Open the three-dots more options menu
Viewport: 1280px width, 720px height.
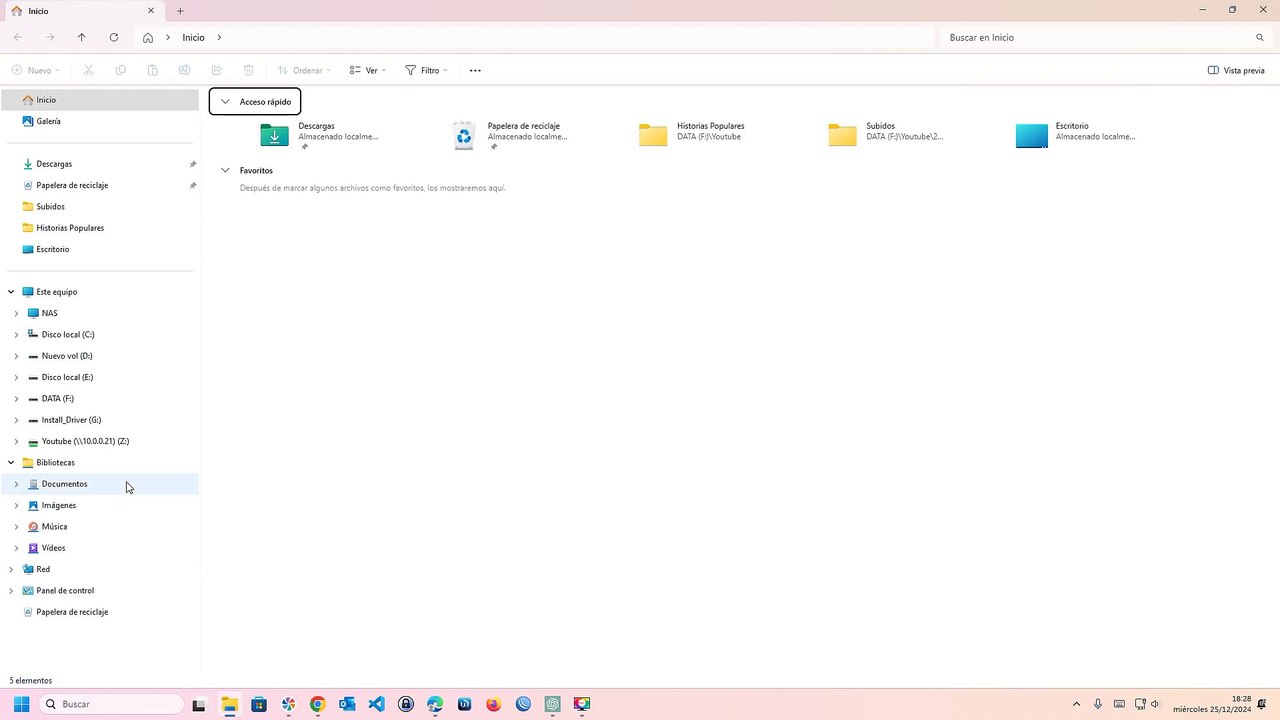(x=475, y=70)
